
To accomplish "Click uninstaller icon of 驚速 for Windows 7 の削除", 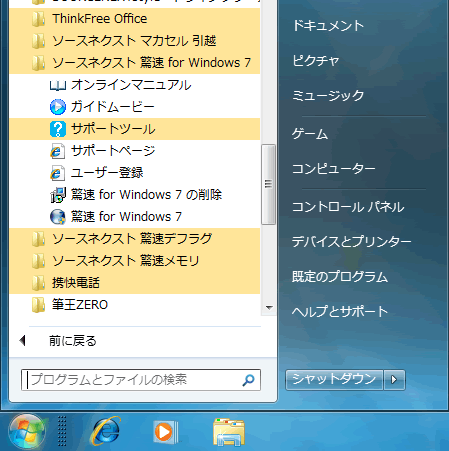I will (x=58, y=195).
